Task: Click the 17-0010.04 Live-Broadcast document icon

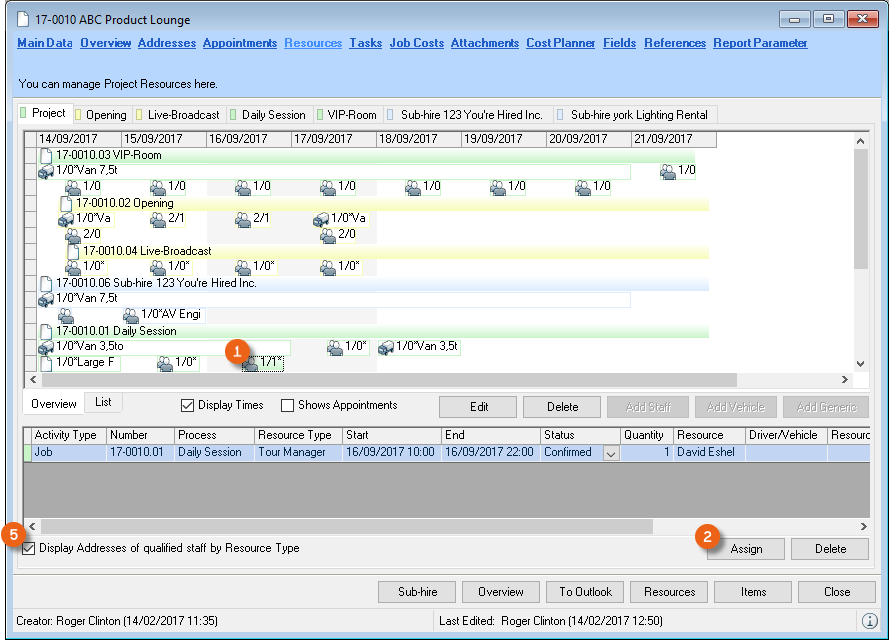Action: tap(73, 251)
